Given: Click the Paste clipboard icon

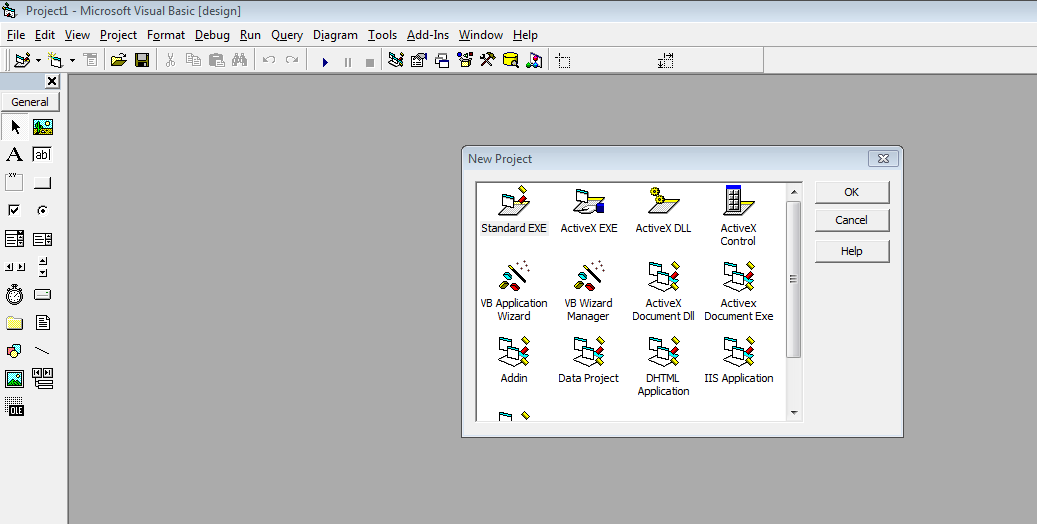Looking at the screenshot, I should click(216, 61).
